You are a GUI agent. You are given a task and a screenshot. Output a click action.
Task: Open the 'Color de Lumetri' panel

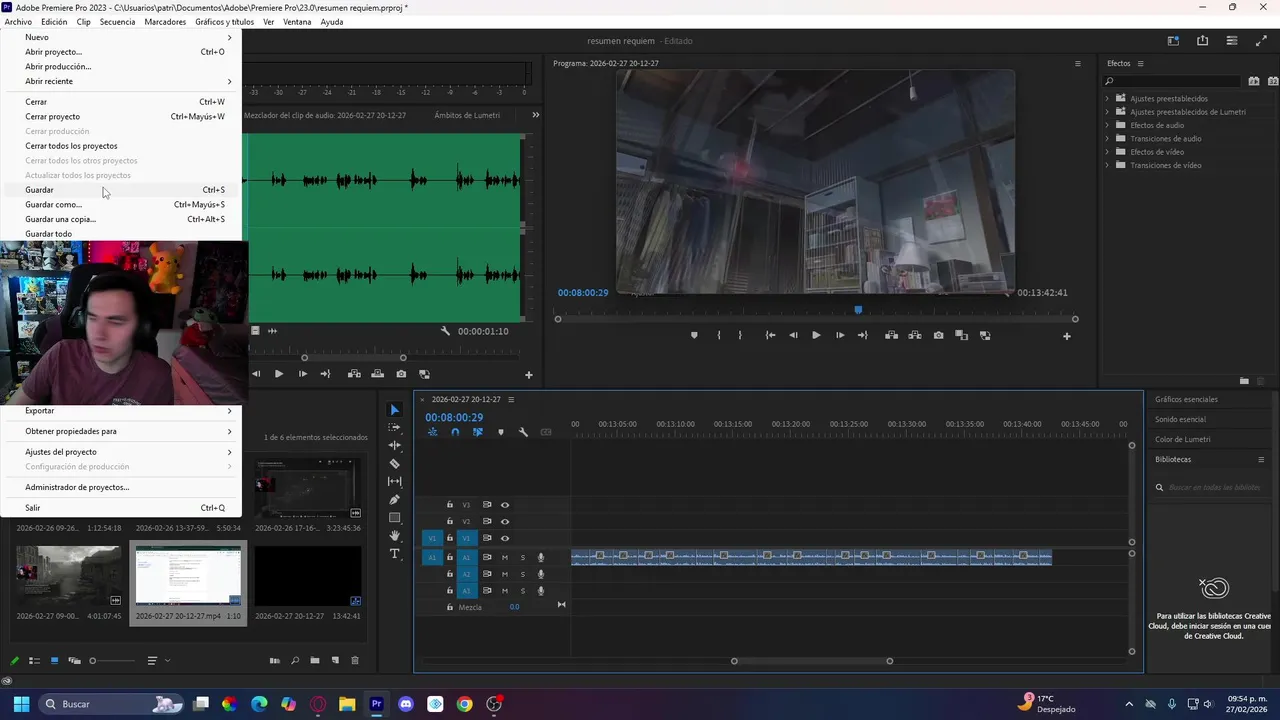(1182, 440)
